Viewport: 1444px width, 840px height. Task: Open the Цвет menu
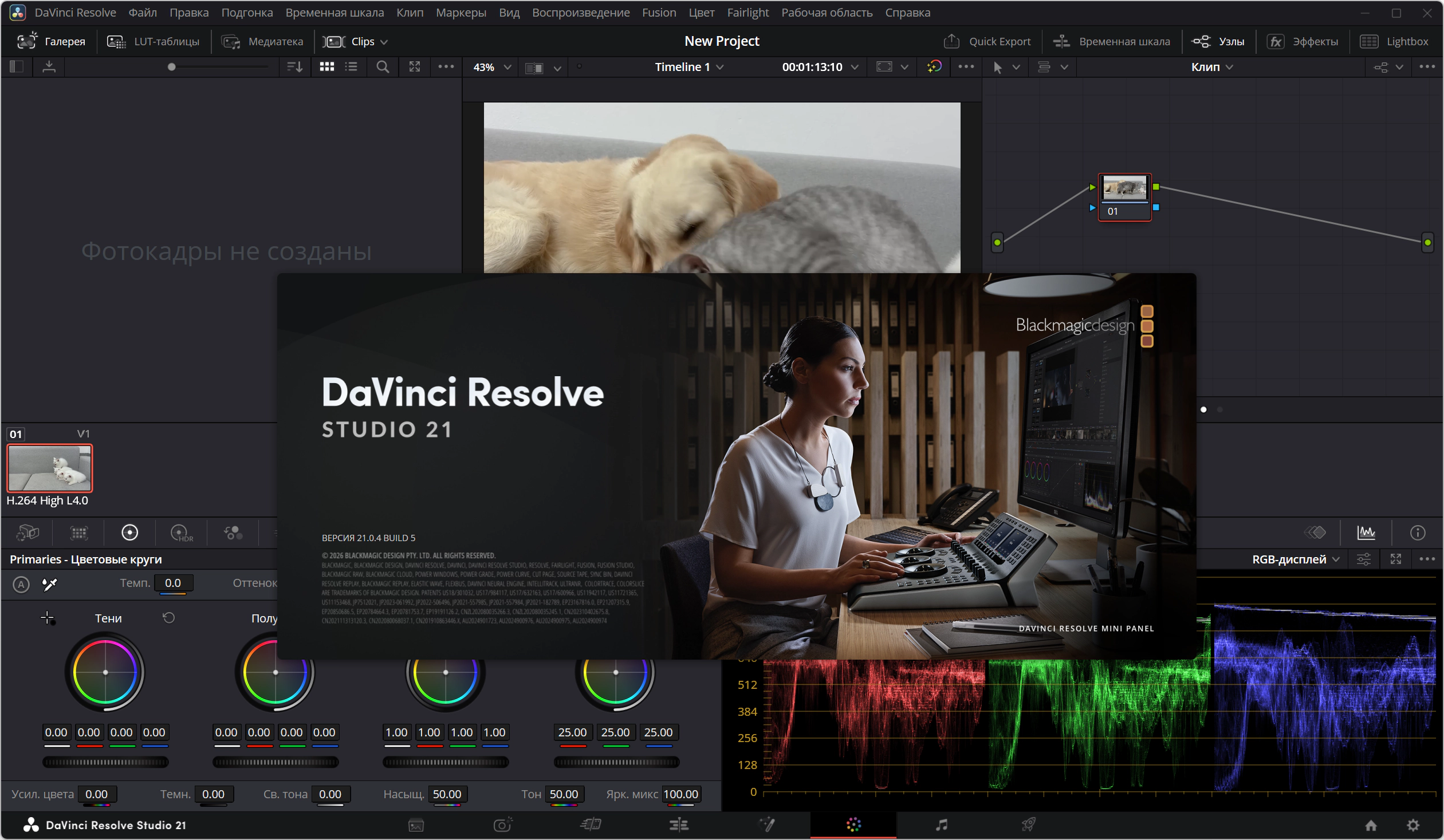pos(701,13)
